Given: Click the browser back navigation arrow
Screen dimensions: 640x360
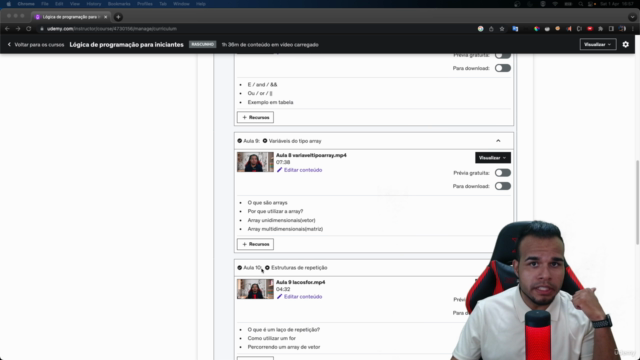Looking at the screenshot, I should pyautogui.click(x=7, y=29).
